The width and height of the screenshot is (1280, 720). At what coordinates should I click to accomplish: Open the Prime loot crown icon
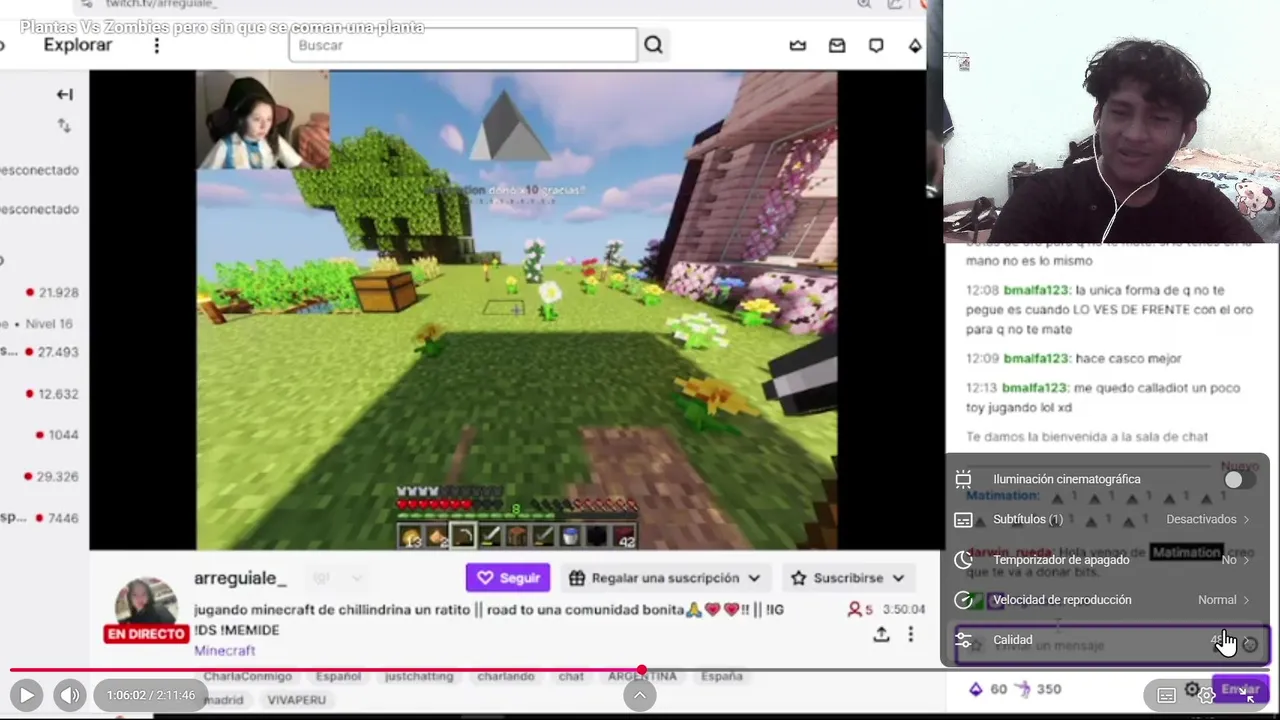point(797,45)
